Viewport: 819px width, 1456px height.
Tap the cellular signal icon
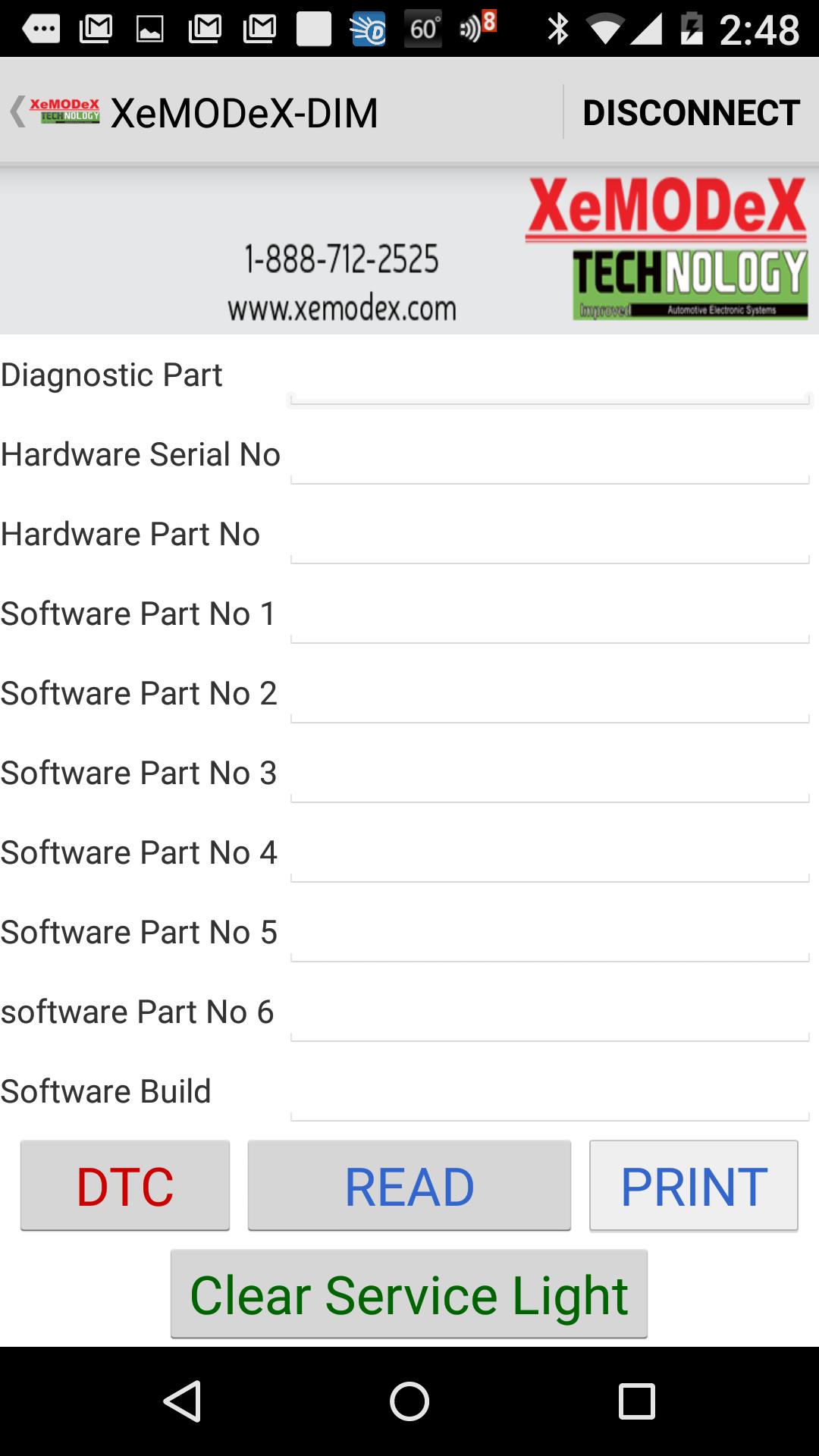(646, 27)
